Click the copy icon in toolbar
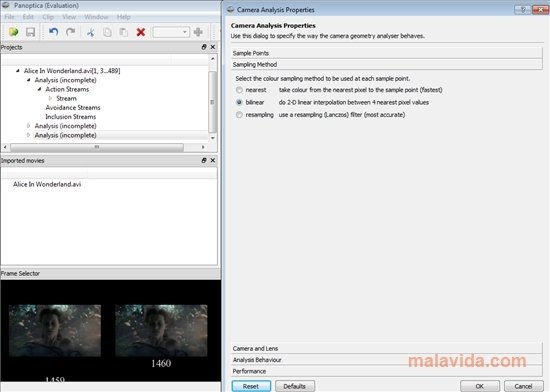 (x=107, y=32)
